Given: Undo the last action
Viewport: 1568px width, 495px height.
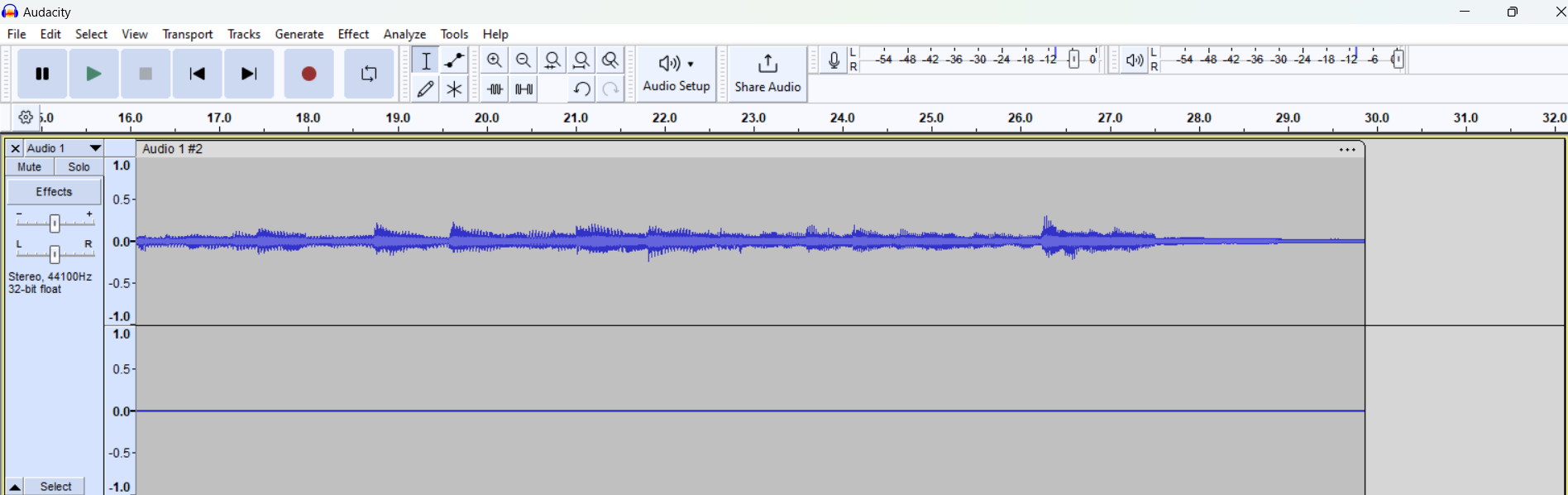Looking at the screenshot, I should 581,89.
